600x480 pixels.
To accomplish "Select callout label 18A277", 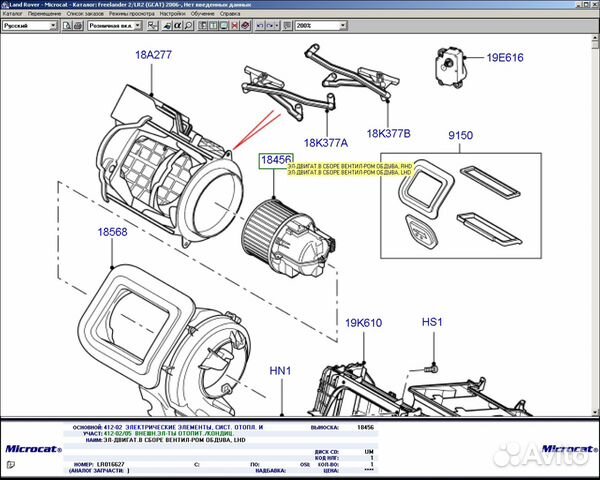I will coord(153,55).
